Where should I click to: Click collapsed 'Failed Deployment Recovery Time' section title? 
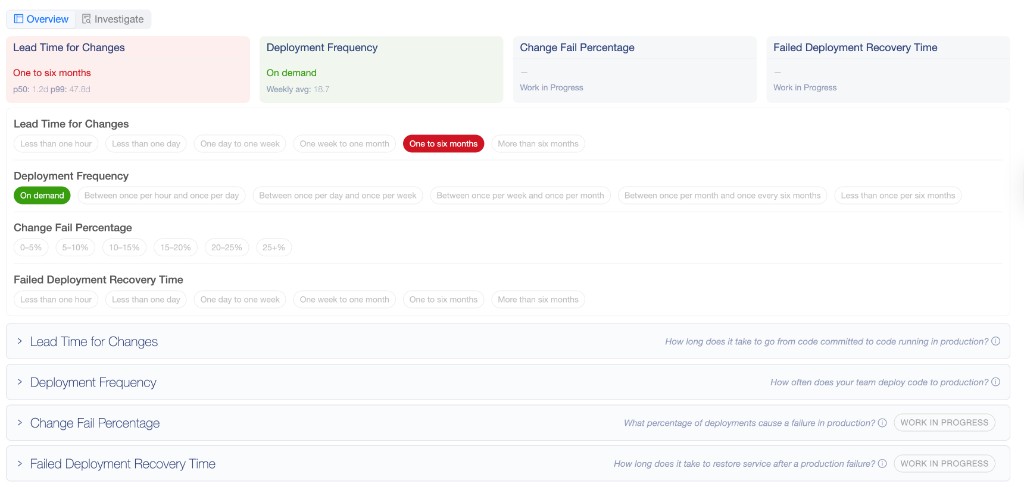[x=123, y=463]
